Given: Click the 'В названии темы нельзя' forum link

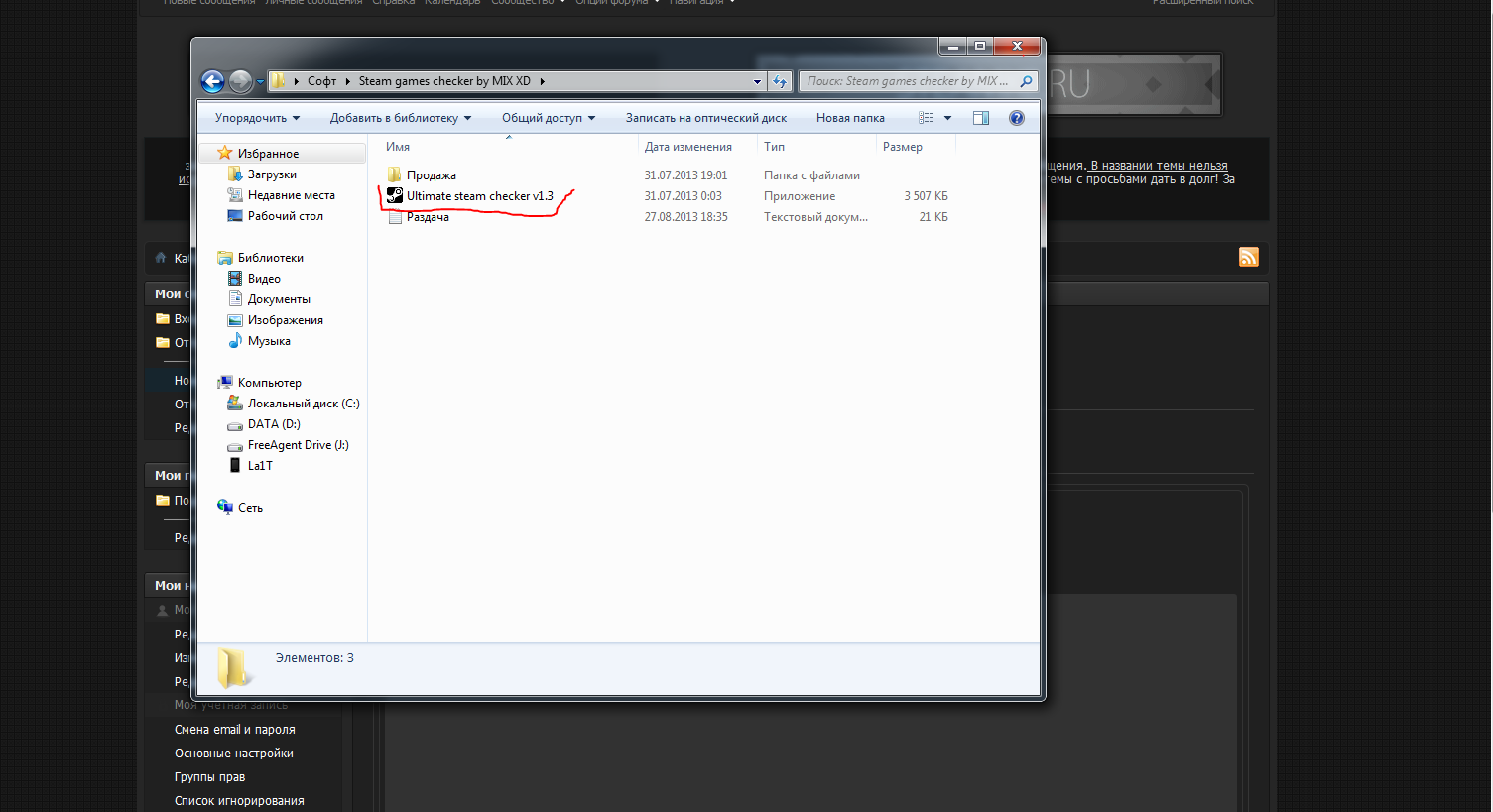Looking at the screenshot, I should tap(1159, 166).
